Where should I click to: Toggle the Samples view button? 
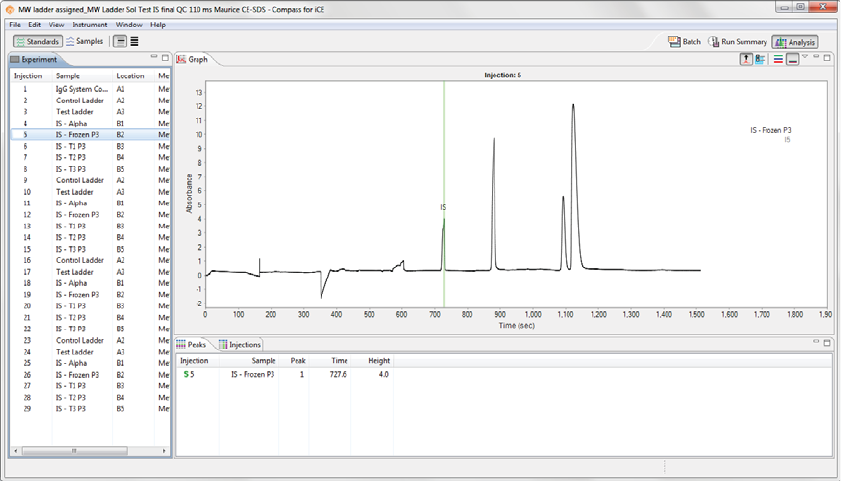coord(84,42)
